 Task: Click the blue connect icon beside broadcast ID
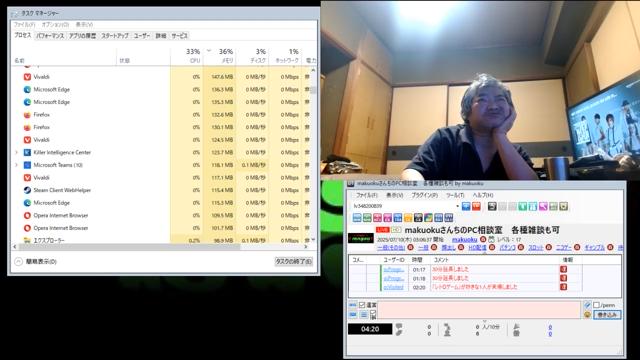(x=466, y=207)
